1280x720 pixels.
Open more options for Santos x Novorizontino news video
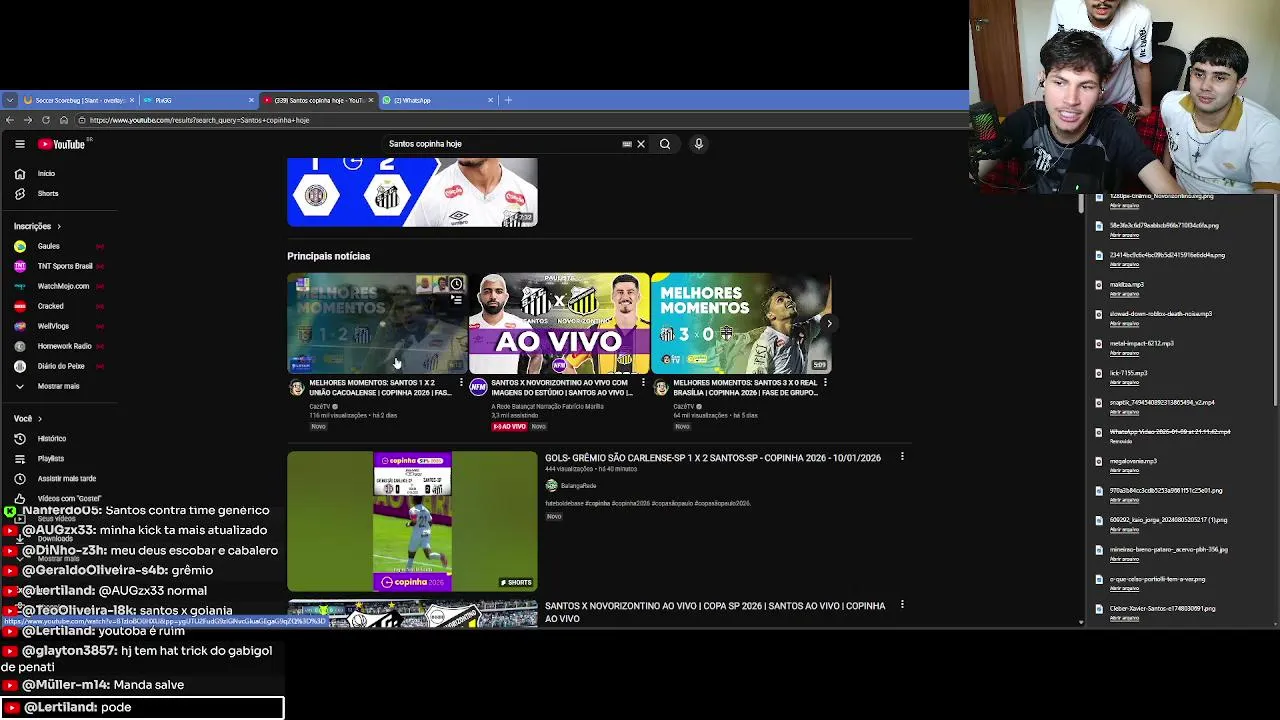pos(643,383)
